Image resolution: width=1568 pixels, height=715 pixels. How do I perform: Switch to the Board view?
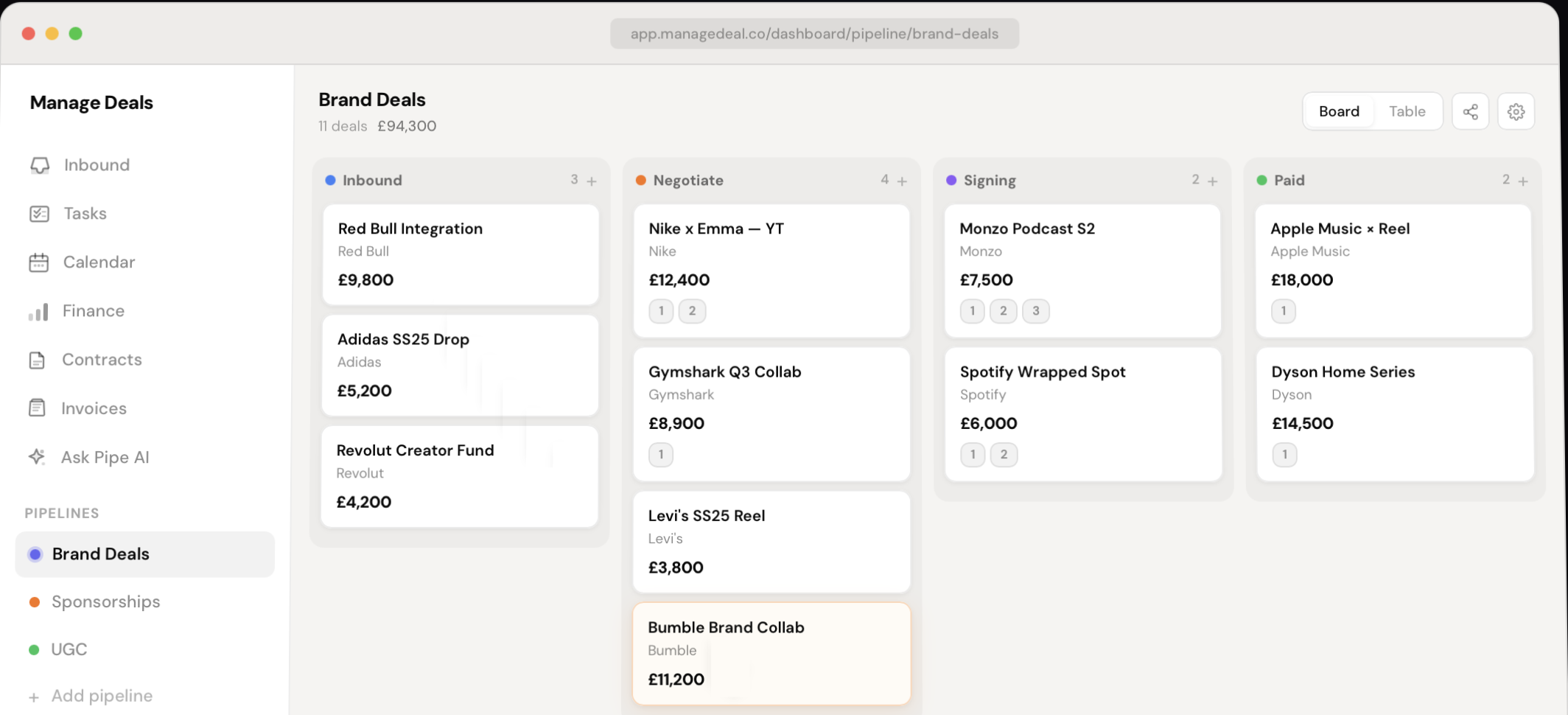point(1338,111)
